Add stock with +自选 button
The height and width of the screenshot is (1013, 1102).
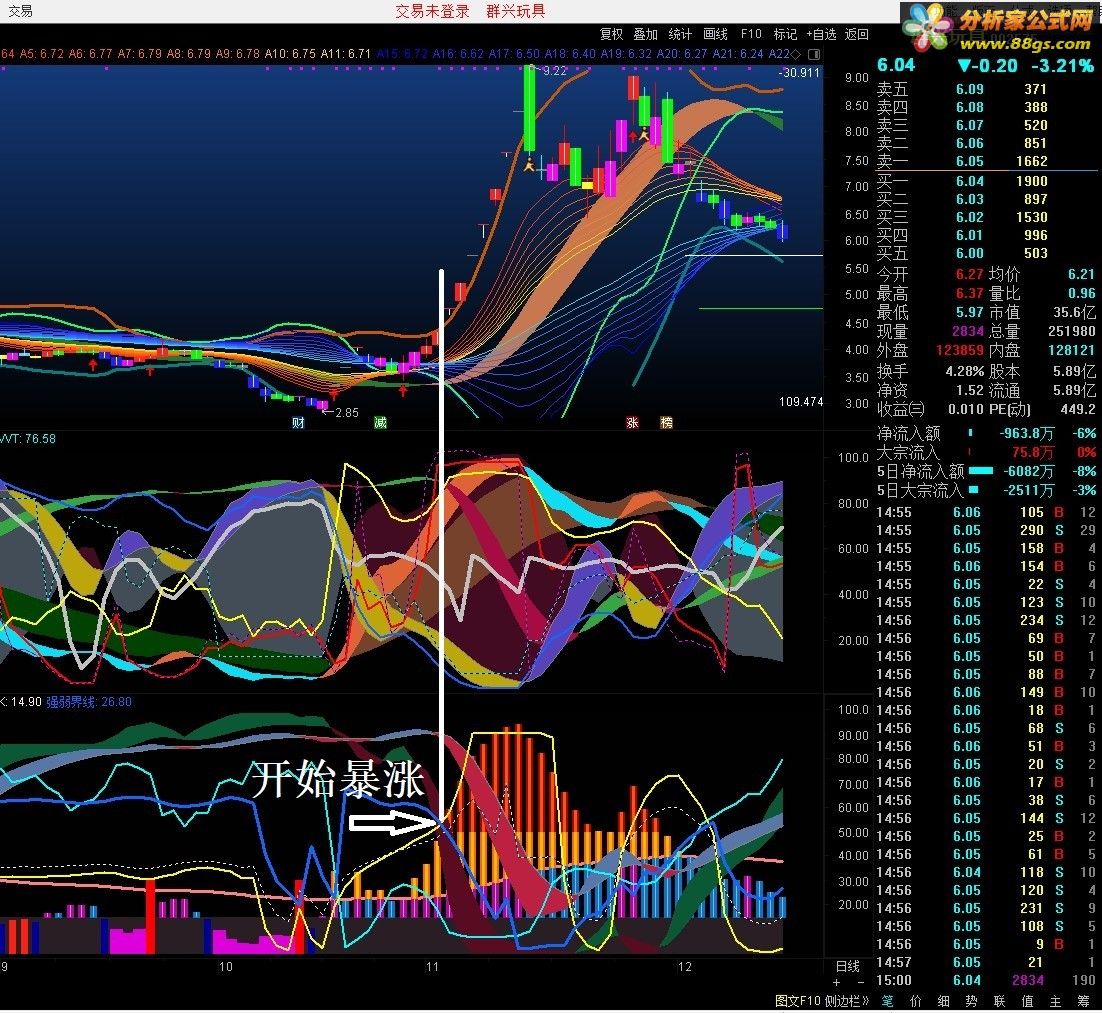click(x=821, y=34)
